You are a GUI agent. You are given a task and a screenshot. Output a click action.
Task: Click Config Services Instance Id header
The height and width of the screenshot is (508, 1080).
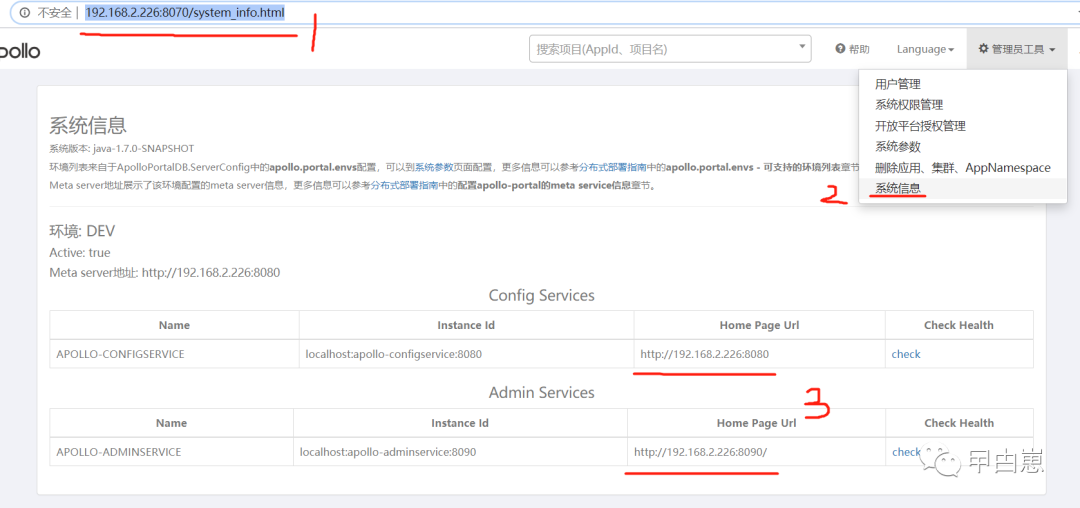(x=466, y=325)
